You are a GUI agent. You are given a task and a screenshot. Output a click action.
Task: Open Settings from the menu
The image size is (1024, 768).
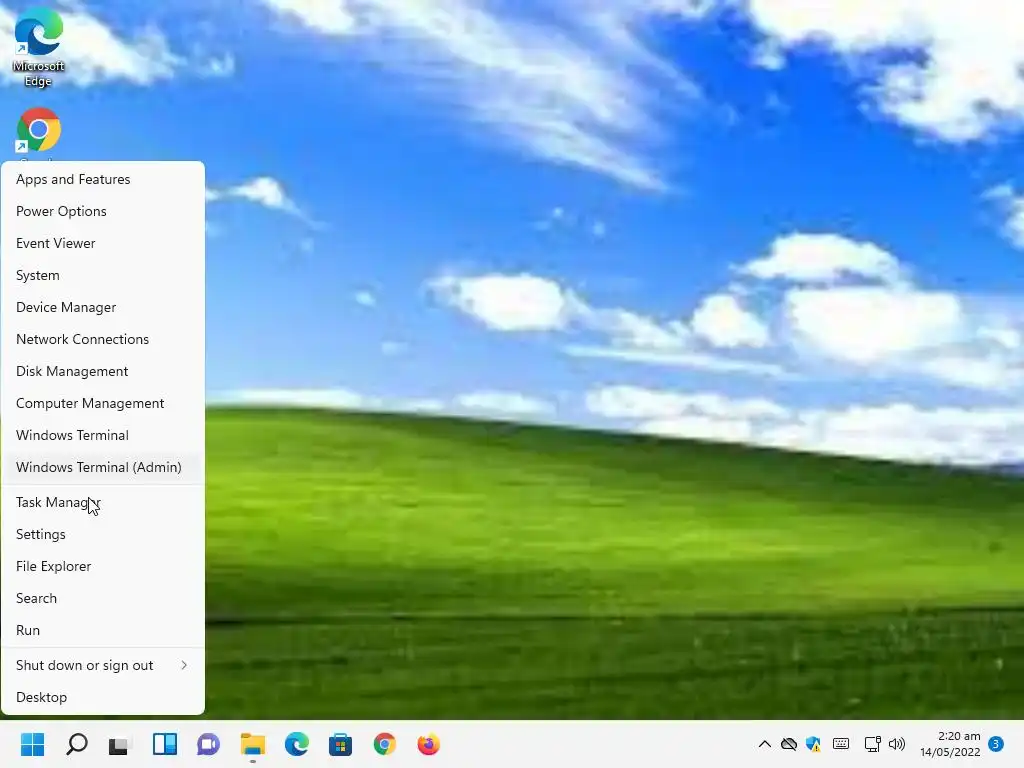[x=103, y=534]
